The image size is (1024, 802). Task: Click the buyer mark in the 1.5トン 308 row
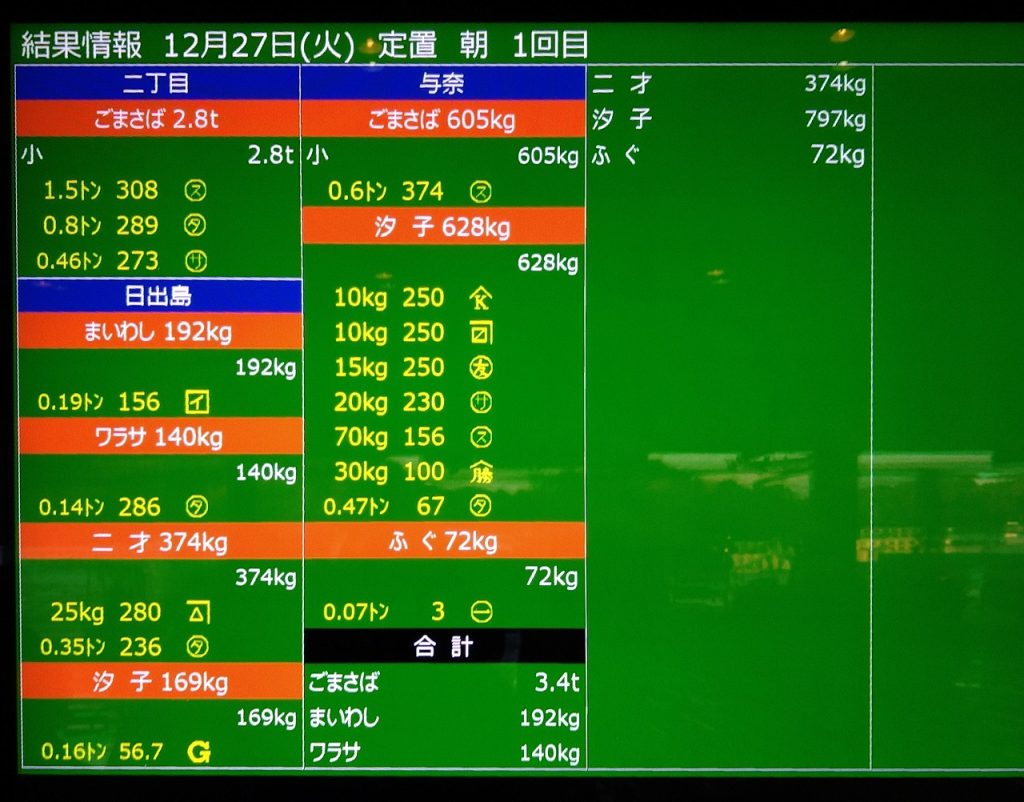click(197, 190)
